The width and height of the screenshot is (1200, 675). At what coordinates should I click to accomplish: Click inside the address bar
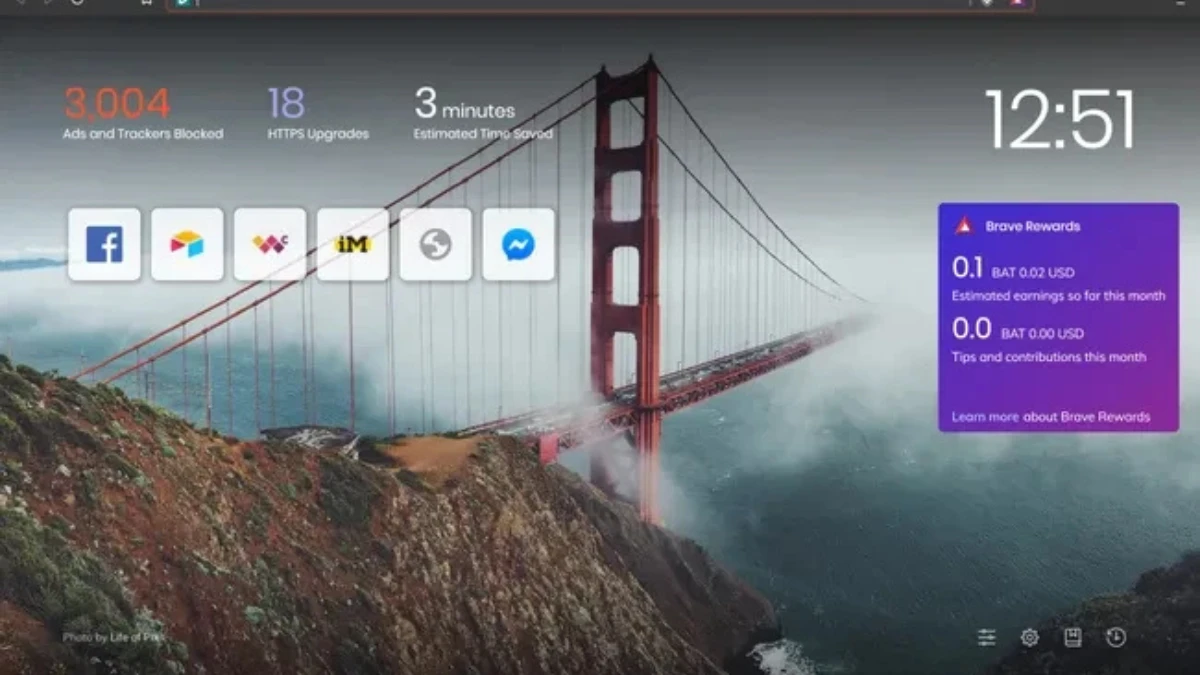500,6
